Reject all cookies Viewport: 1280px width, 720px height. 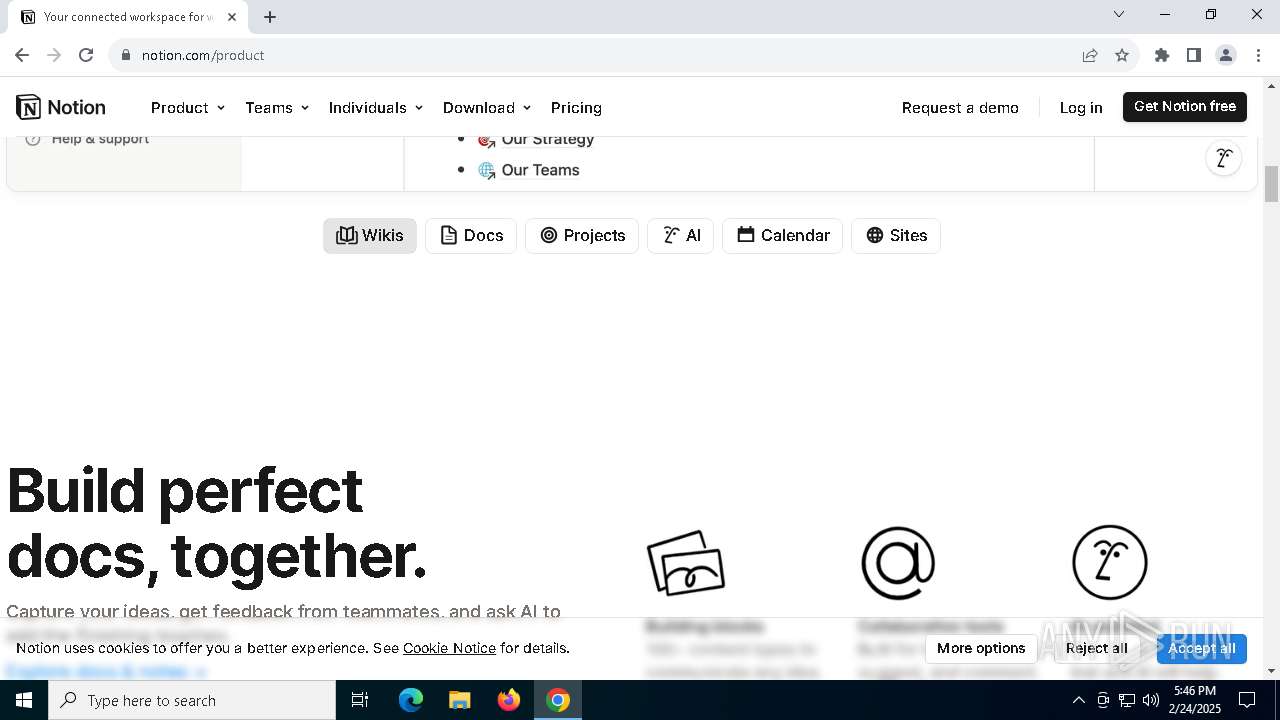click(x=1097, y=648)
